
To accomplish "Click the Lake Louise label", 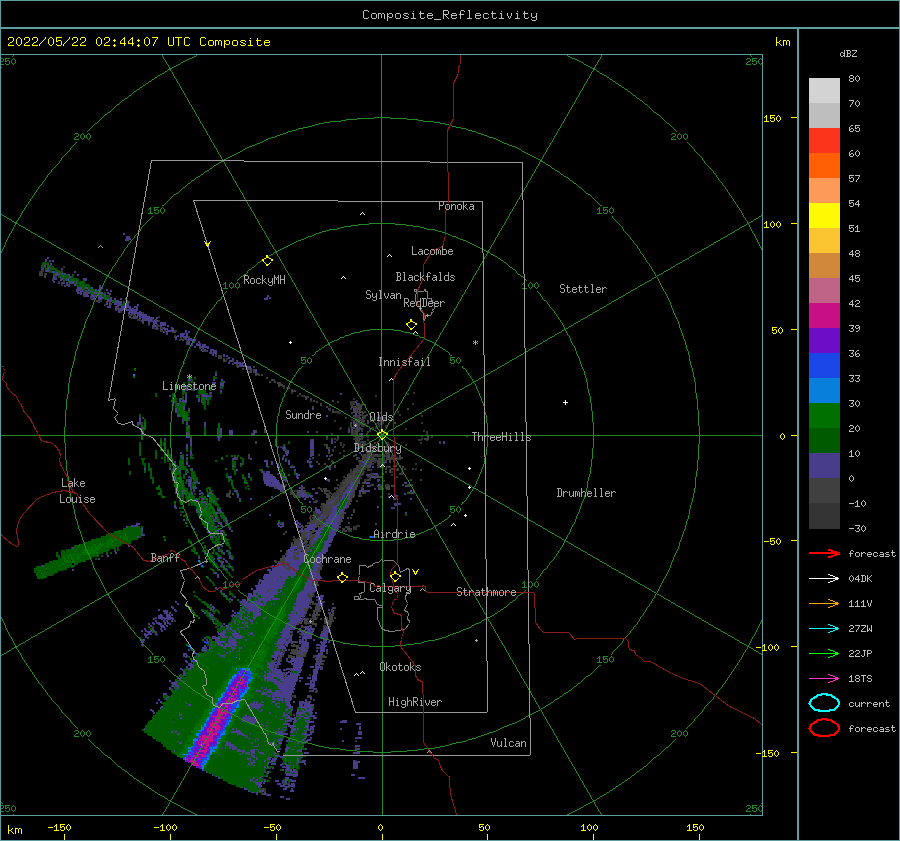I will [x=78, y=491].
